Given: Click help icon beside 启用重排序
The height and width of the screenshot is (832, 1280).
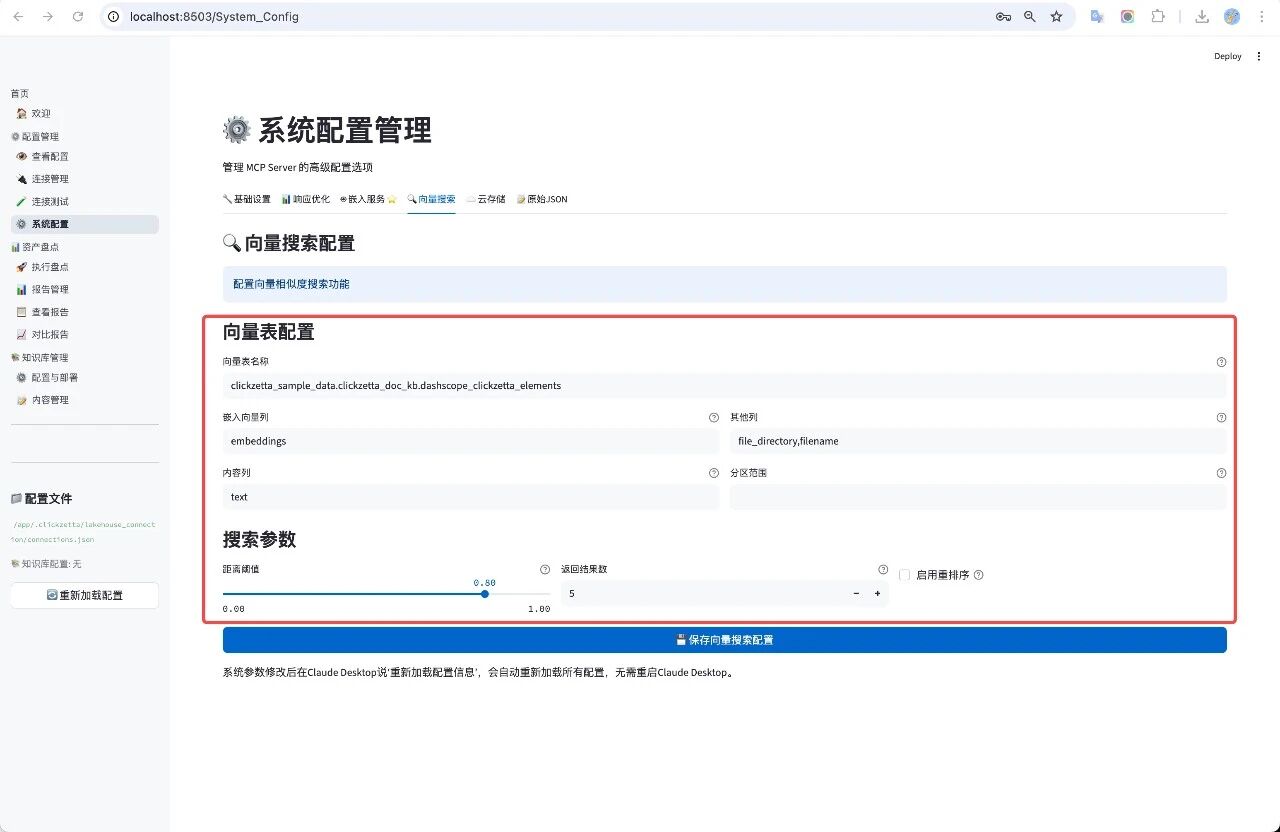Looking at the screenshot, I should pyautogui.click(x=979, y=575).
